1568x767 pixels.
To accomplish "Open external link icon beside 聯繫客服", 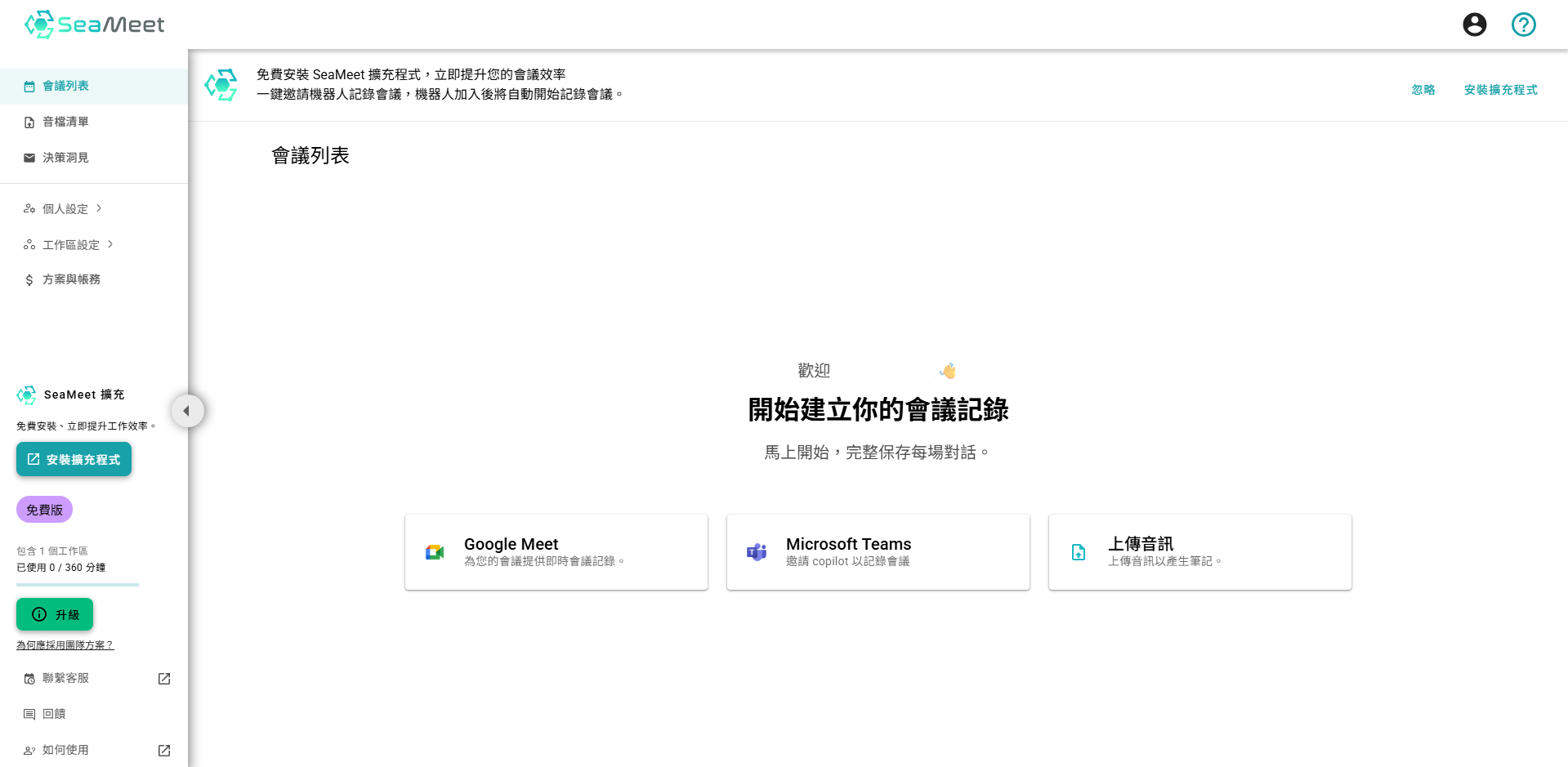I will (164, 679).
